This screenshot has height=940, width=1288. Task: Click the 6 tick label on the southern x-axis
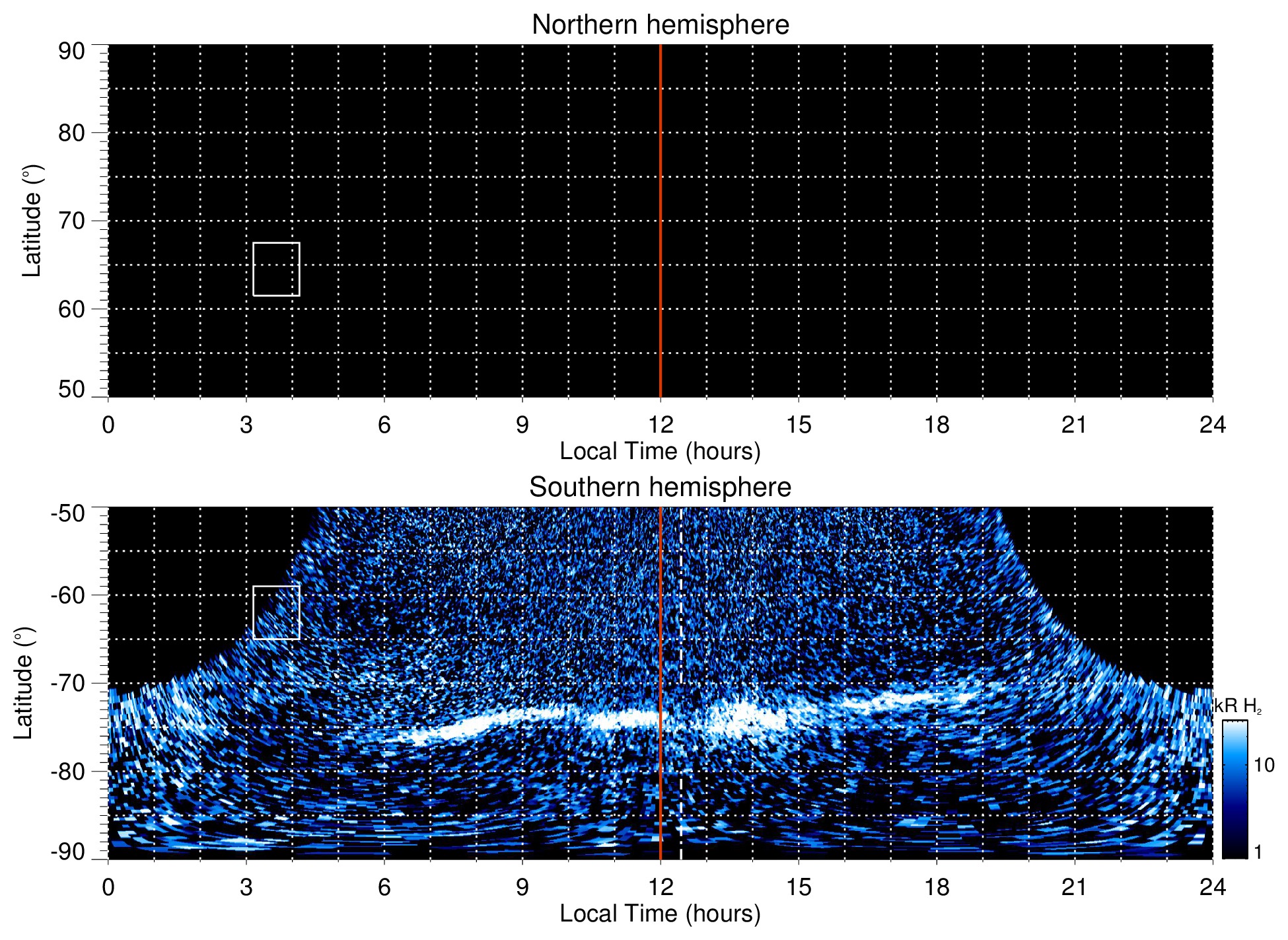click(x=384, y=887)
